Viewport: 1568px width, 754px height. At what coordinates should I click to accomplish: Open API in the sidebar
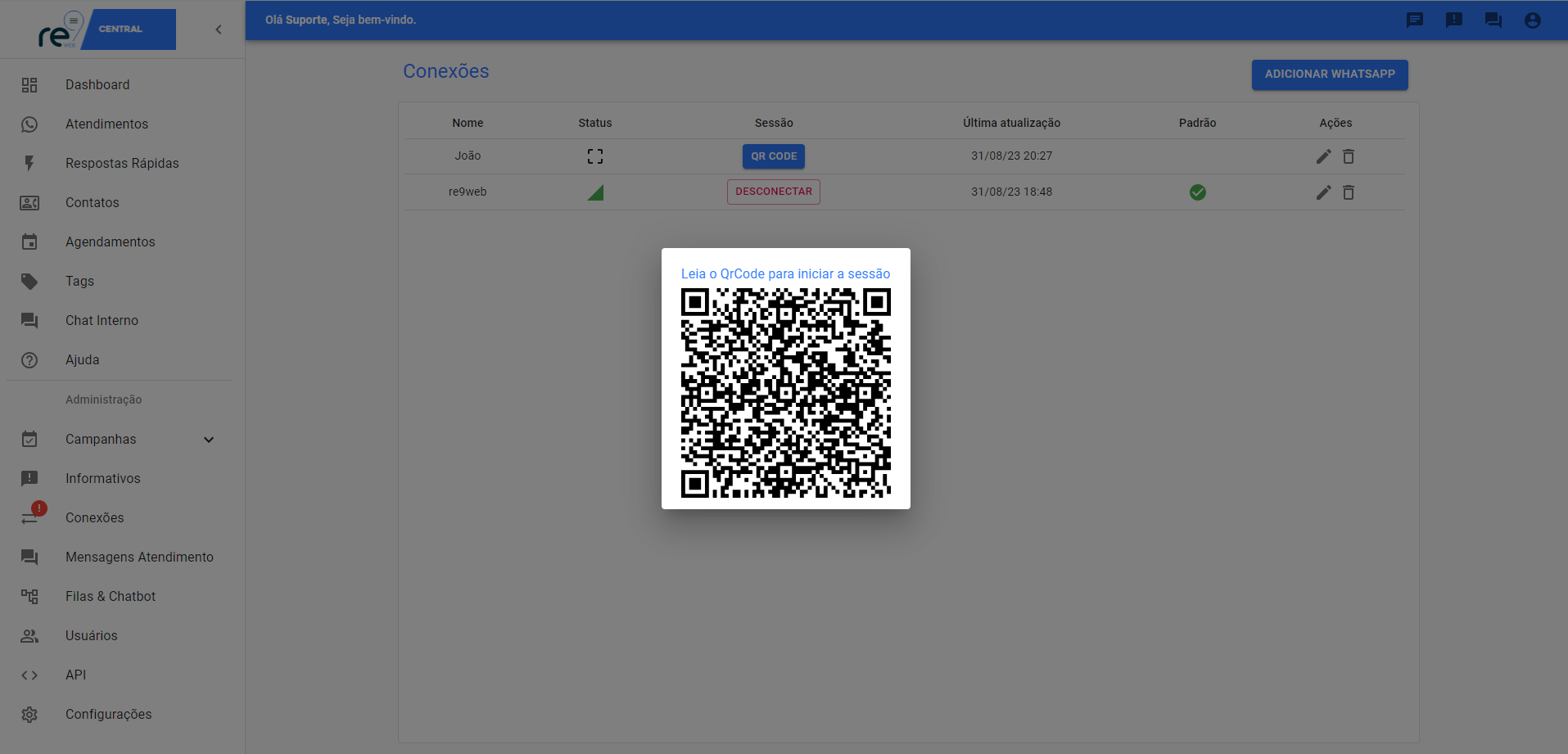pos(123,675)
